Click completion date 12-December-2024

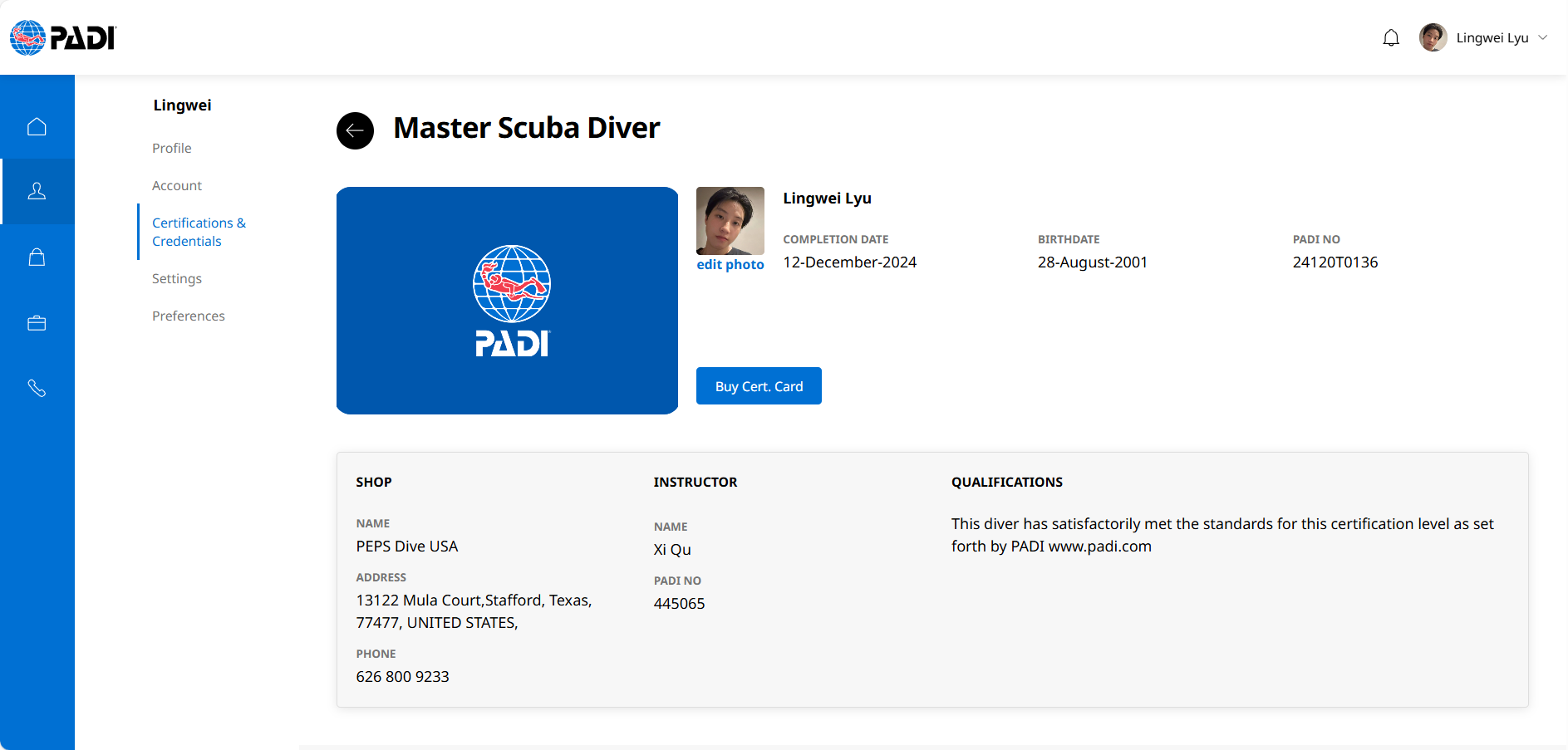[x=849, y=262]
